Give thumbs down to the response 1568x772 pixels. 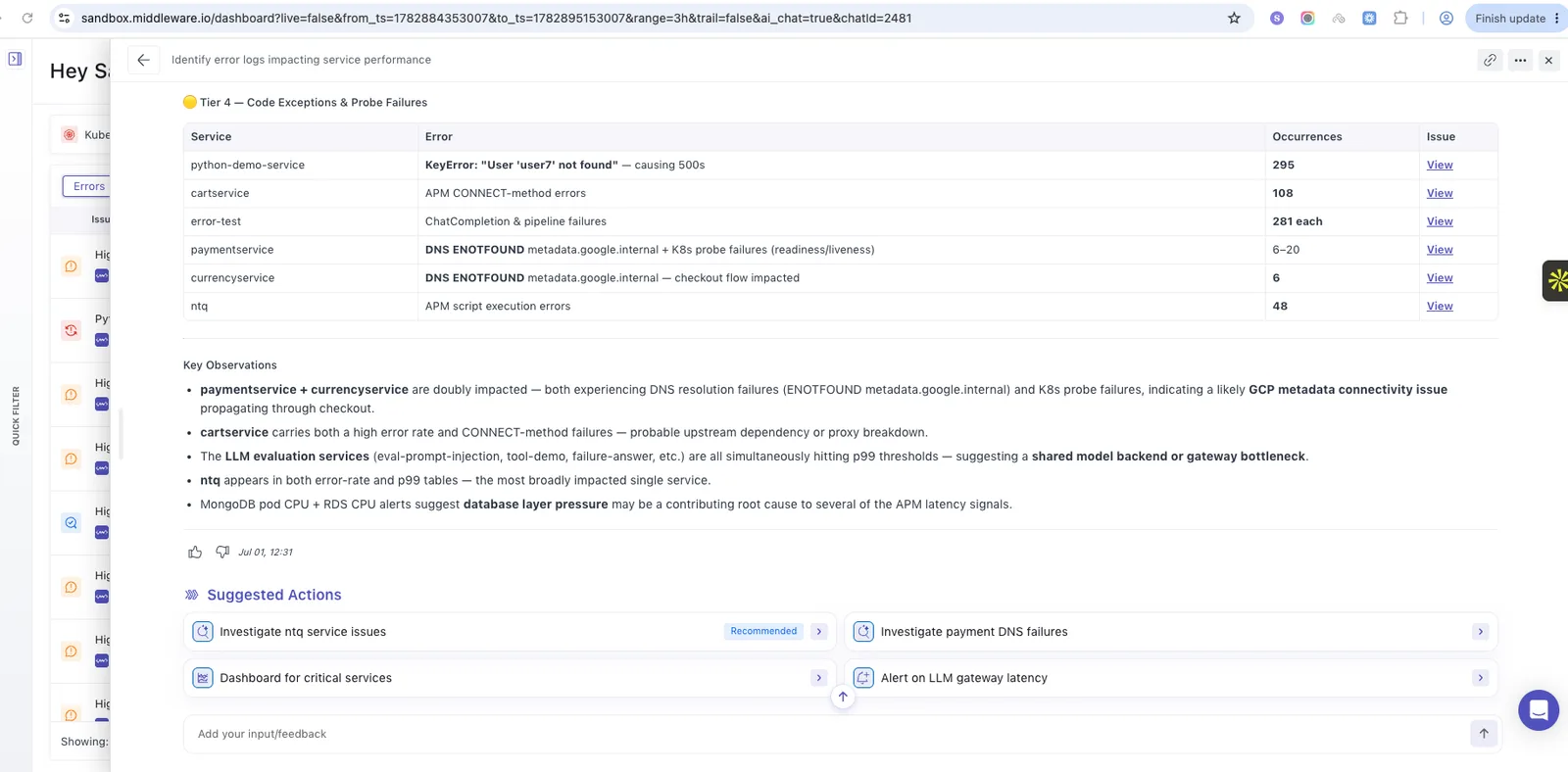222,553
